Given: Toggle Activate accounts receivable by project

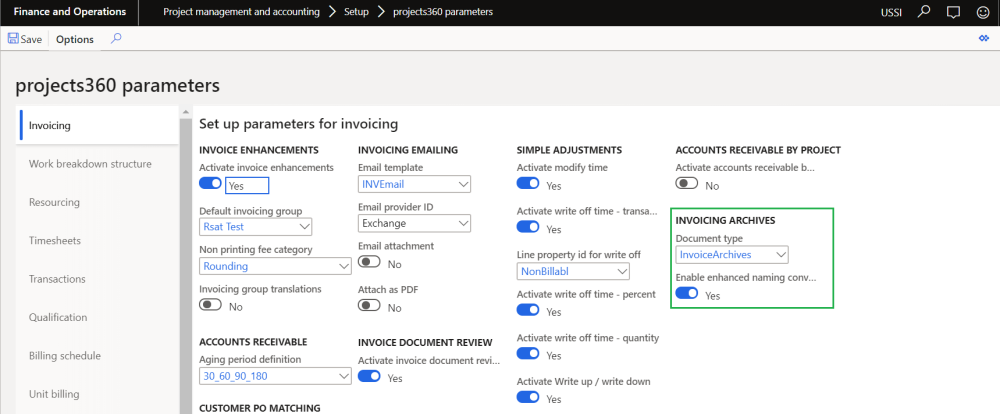Looking at the screenshot, I should pos(687,184).
